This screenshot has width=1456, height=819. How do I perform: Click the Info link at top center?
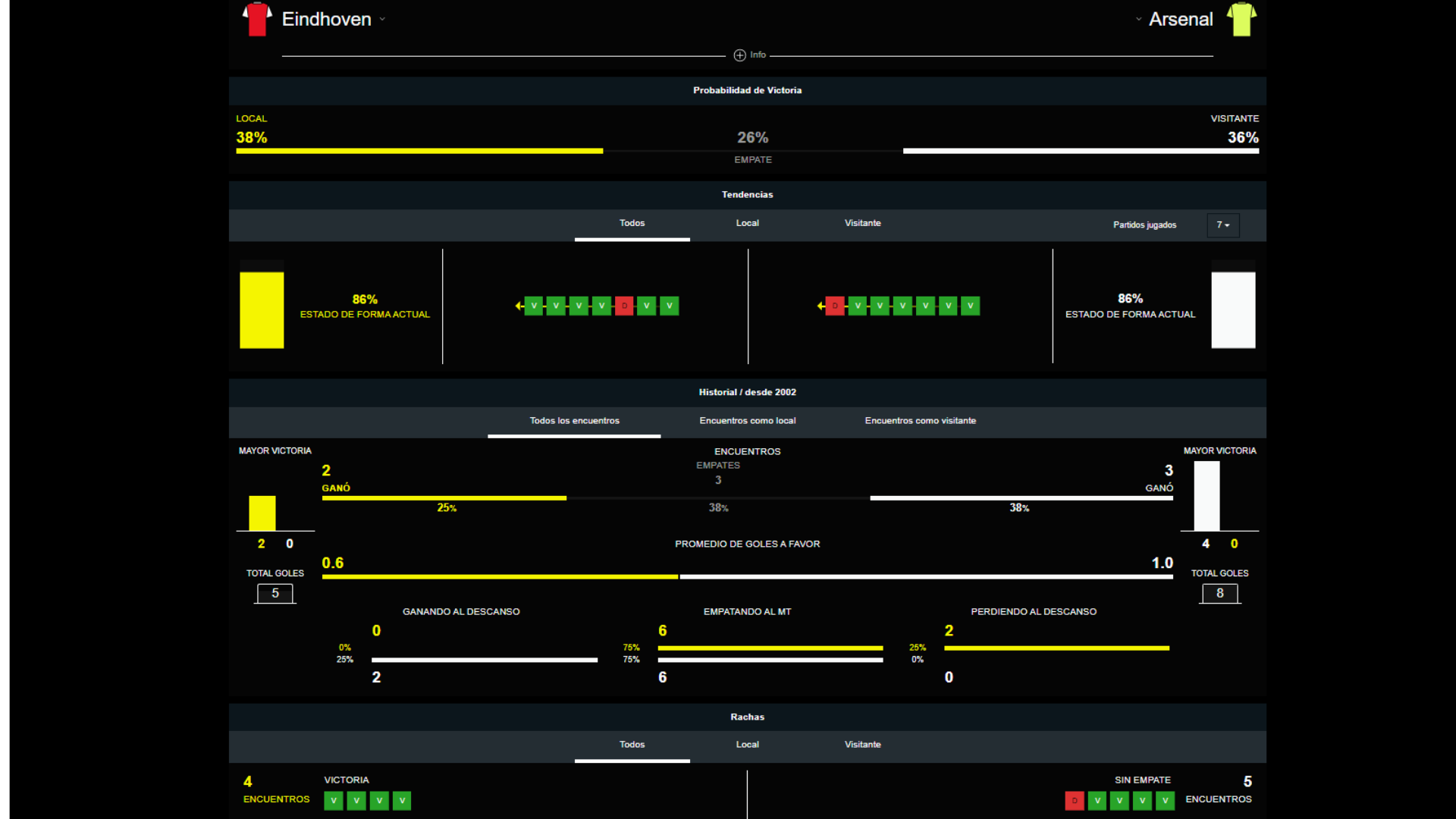pos(758,55)
